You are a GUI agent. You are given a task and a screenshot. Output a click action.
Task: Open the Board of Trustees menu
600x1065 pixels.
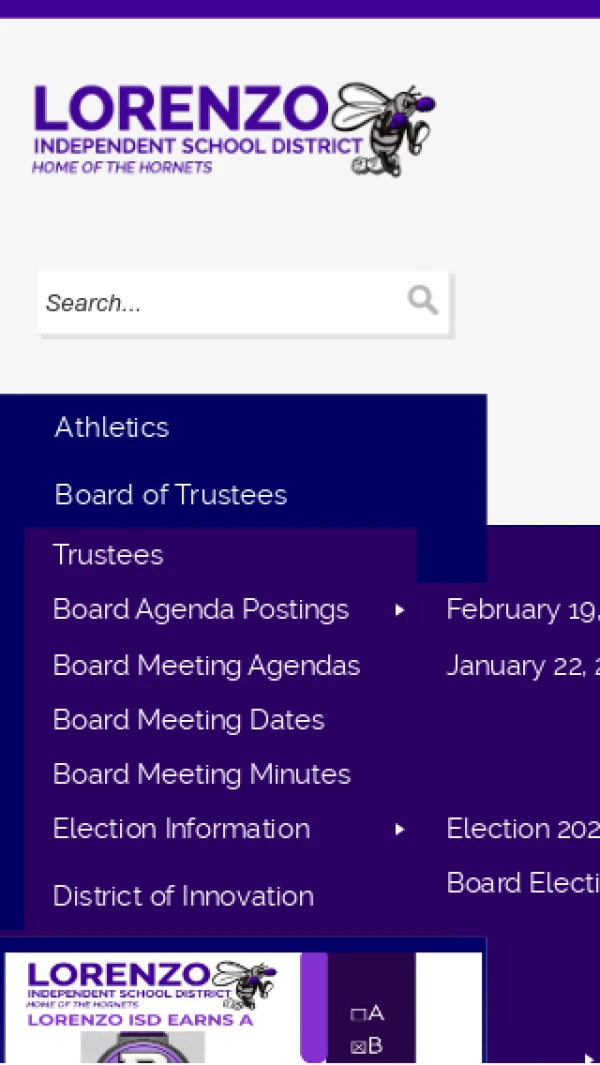point(171,494)
